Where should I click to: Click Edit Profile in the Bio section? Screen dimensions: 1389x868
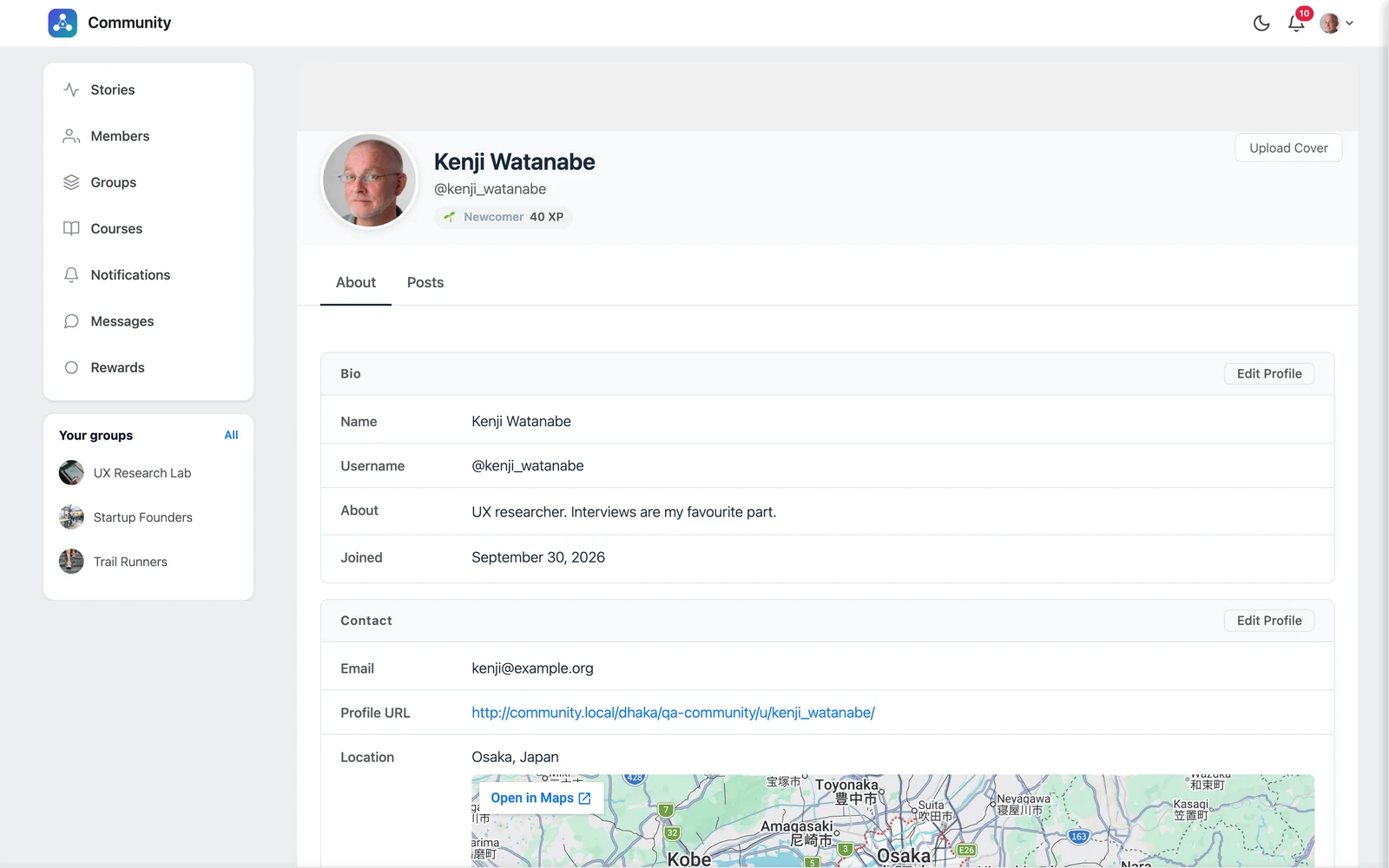[x=1269, y=374]
